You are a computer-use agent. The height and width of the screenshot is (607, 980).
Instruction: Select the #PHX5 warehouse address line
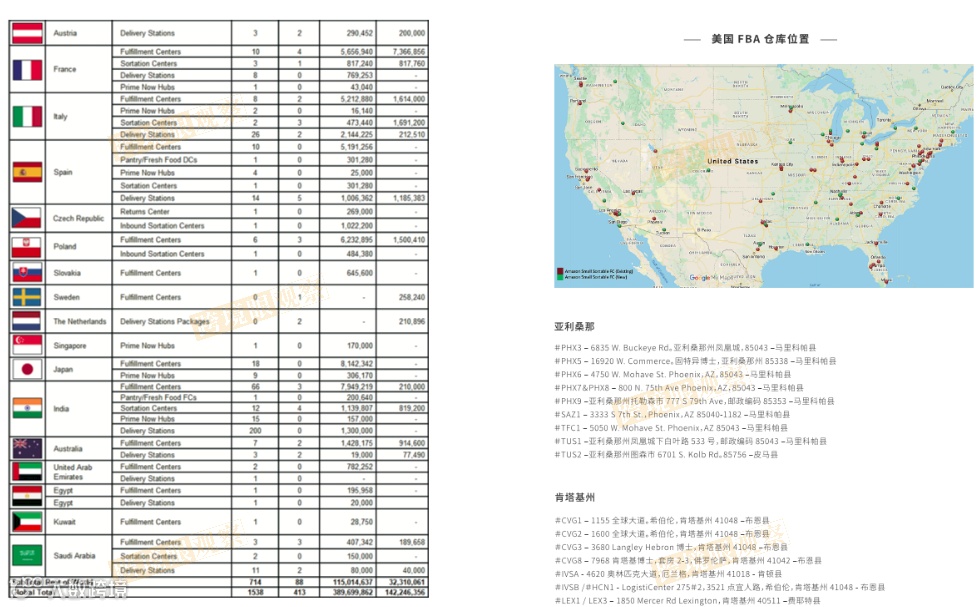(x=695, y=361)
